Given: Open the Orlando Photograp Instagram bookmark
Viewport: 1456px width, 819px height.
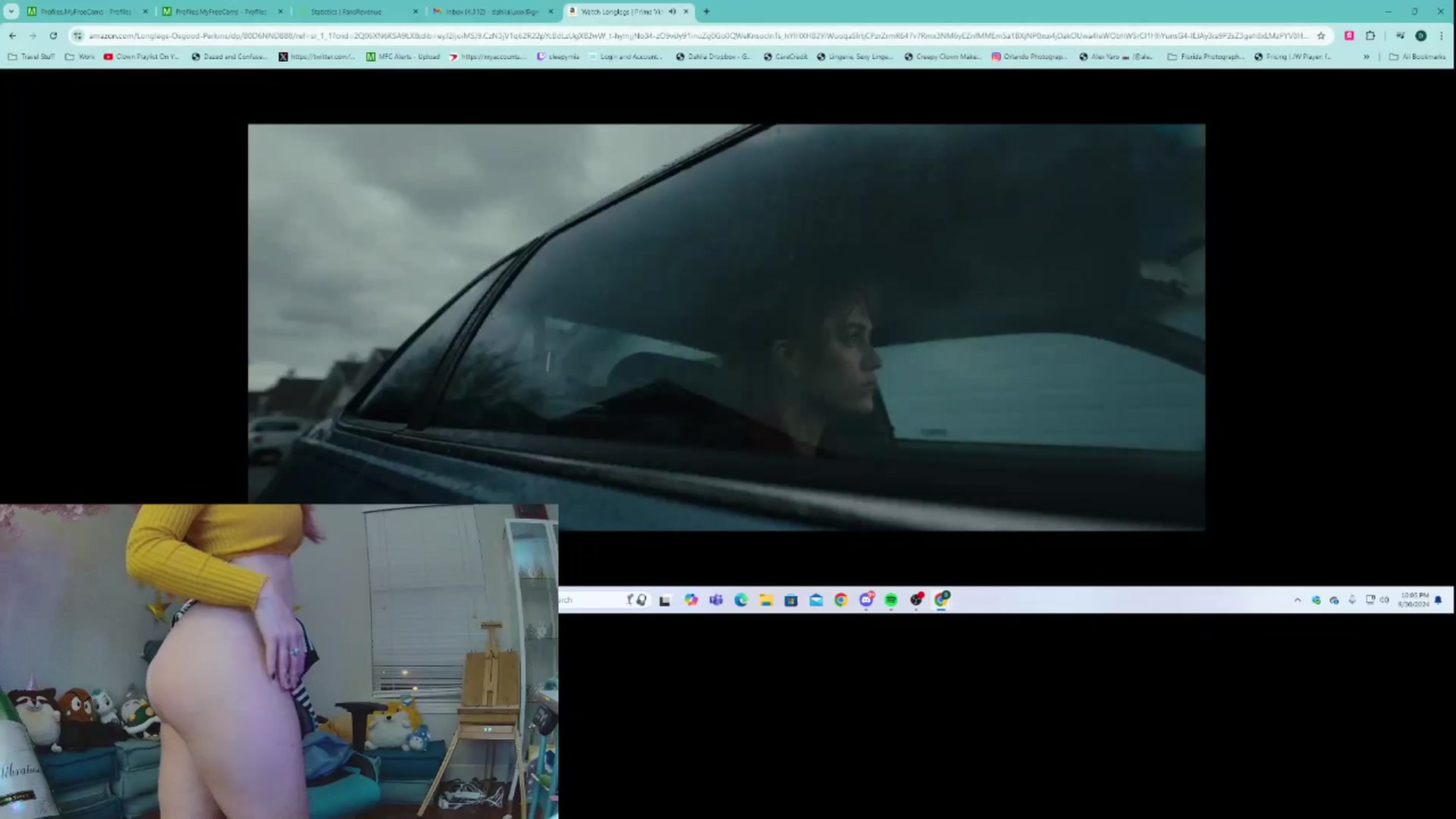Looking at the screenshot, I should (x=1030, y=57).
